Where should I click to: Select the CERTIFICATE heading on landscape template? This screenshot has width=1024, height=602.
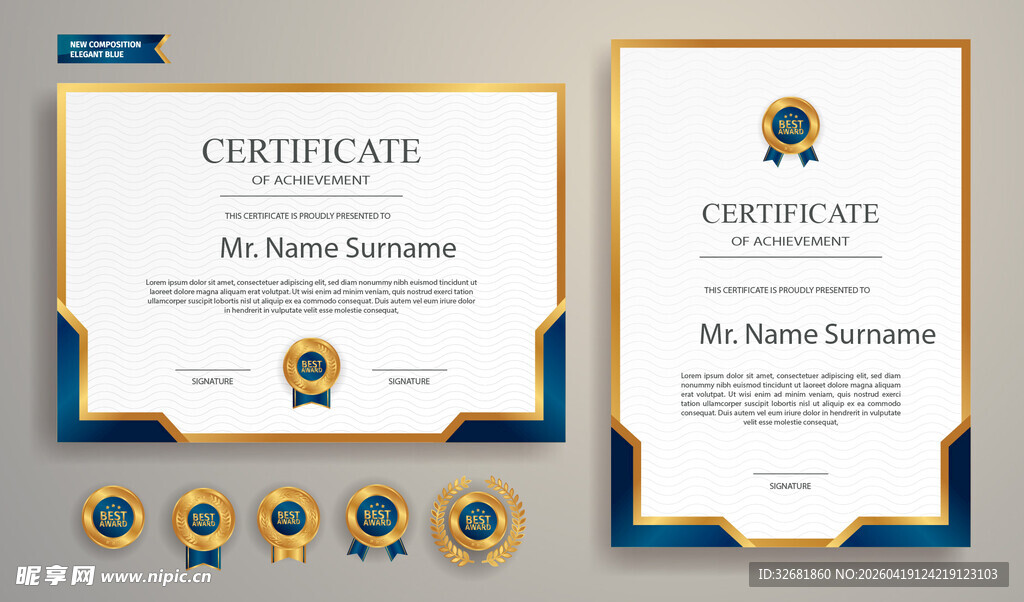pos(311,151)
